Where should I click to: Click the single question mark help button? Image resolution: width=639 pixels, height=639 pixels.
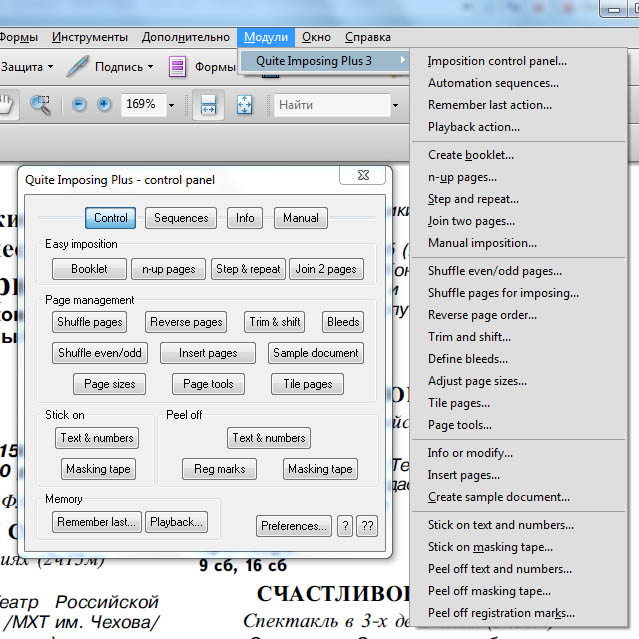(345, 526)
